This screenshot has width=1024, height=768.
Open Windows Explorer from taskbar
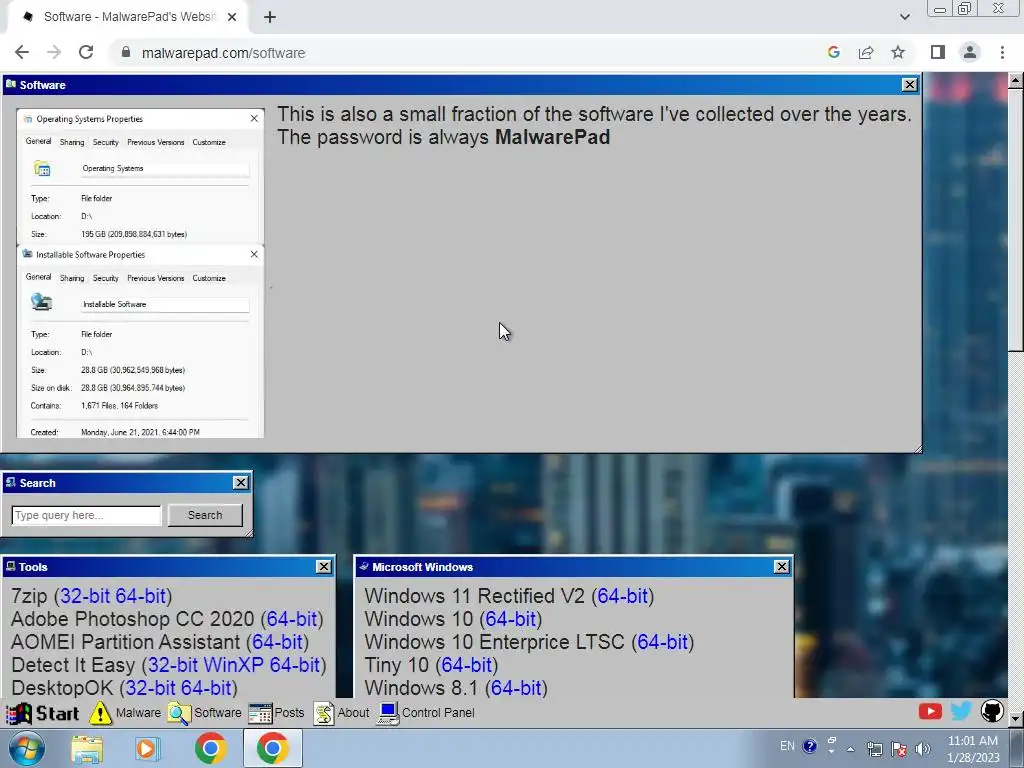pyautogui.click(x=87, y=749)
